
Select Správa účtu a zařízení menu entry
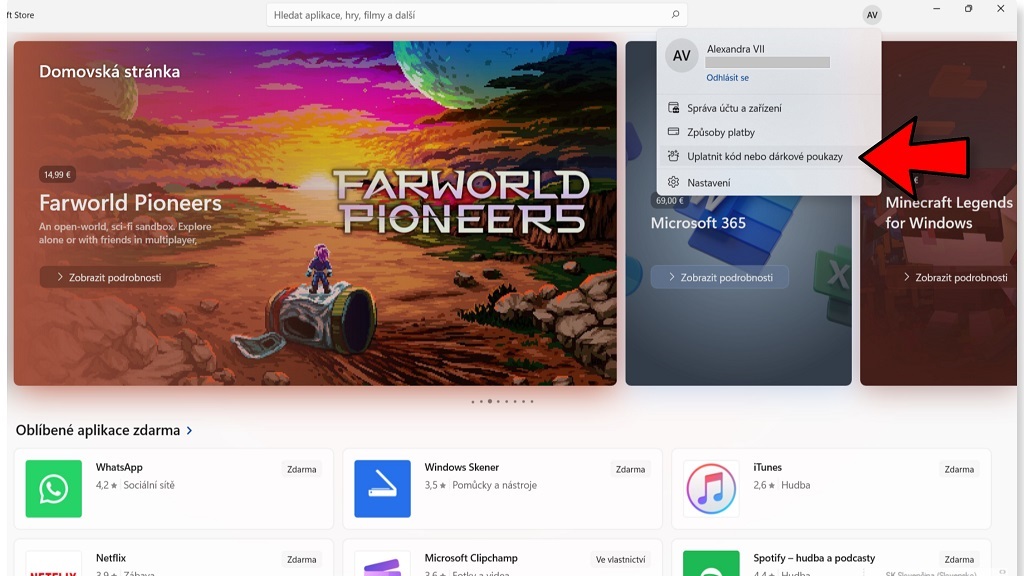[734, 108]
